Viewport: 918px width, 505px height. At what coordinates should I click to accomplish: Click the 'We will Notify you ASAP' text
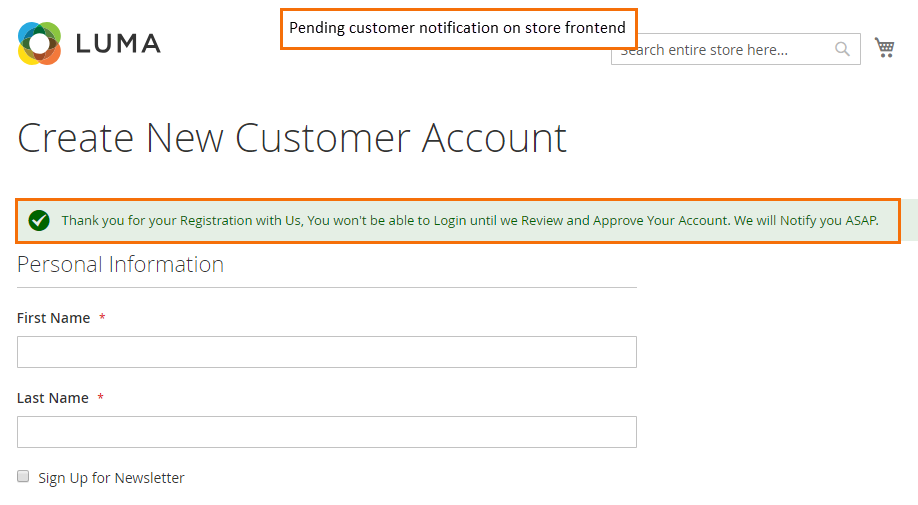pyautogui.click(x=806, y=220)
